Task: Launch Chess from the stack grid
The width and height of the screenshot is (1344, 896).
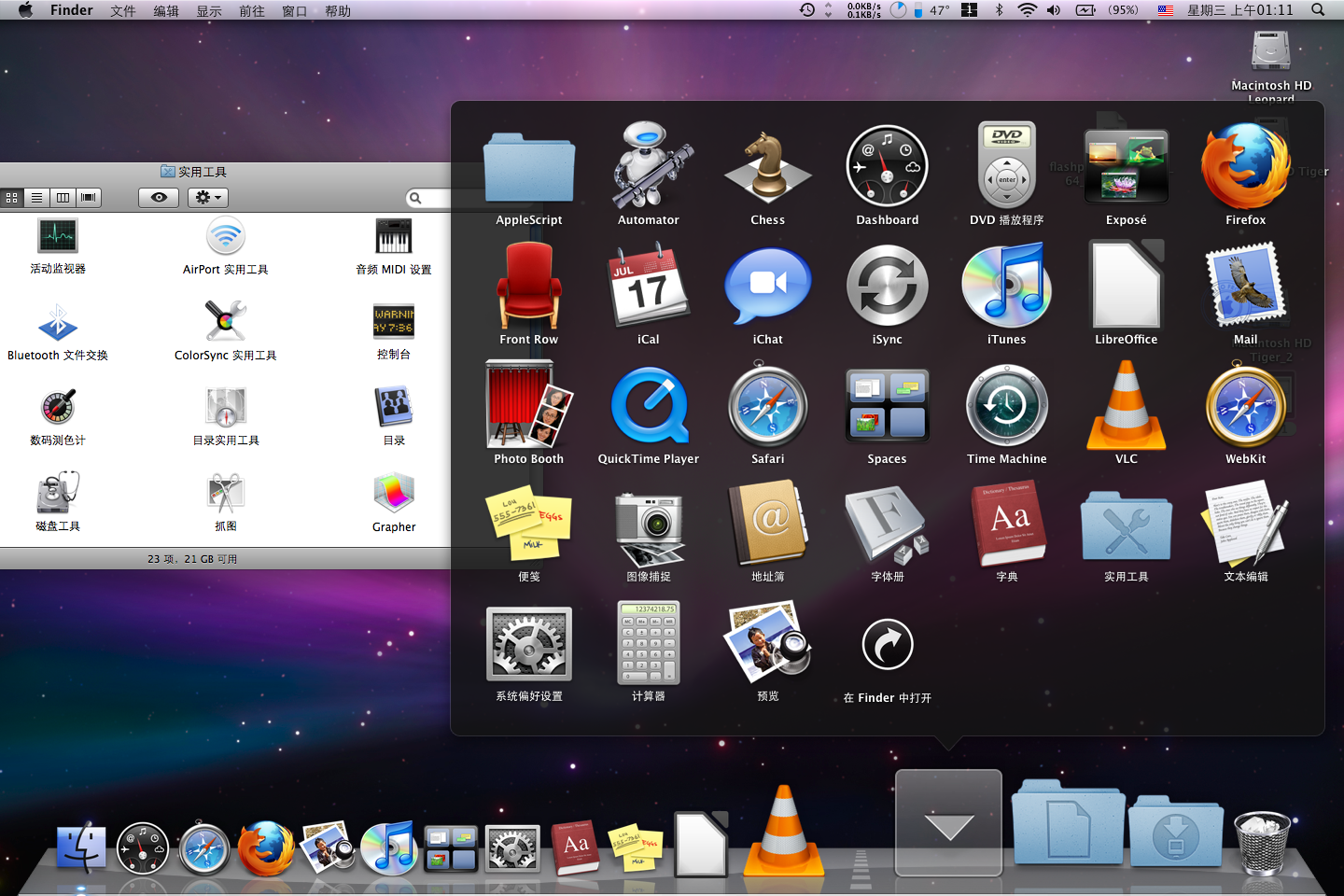Action: [767, 166]
